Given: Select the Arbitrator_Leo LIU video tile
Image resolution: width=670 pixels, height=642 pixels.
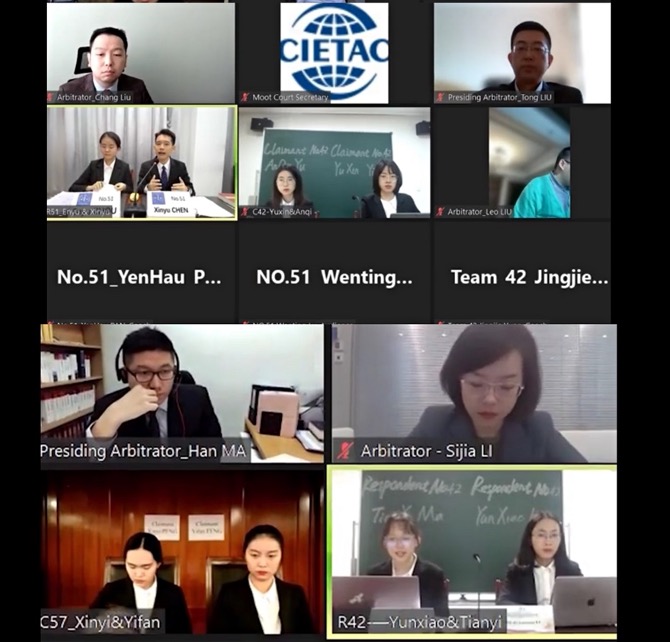Looking at the screenshot, I should [x=522, y=163].
